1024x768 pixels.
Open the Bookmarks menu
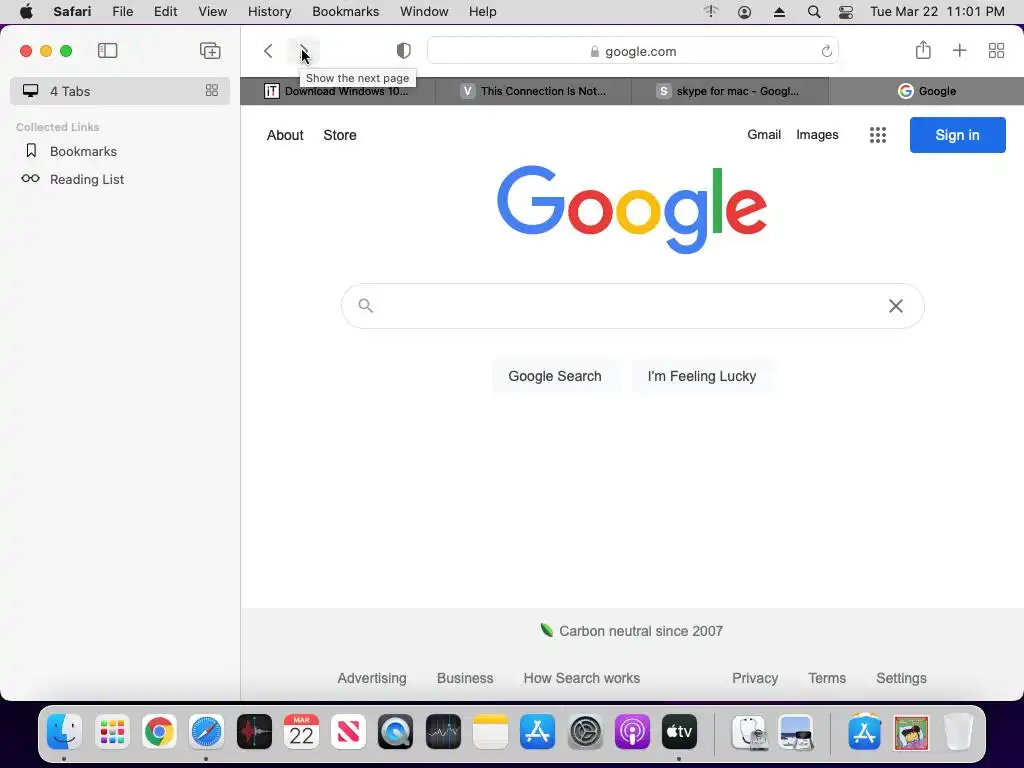click(345, 12)
